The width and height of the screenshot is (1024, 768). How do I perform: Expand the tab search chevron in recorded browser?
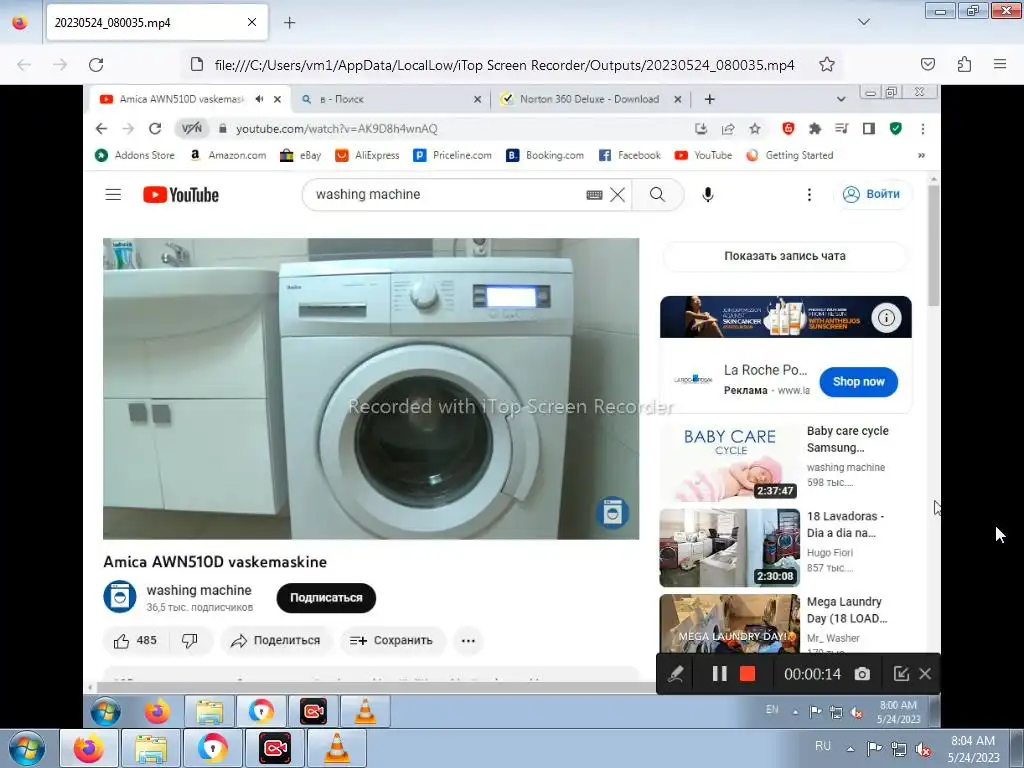pos(841,99)
